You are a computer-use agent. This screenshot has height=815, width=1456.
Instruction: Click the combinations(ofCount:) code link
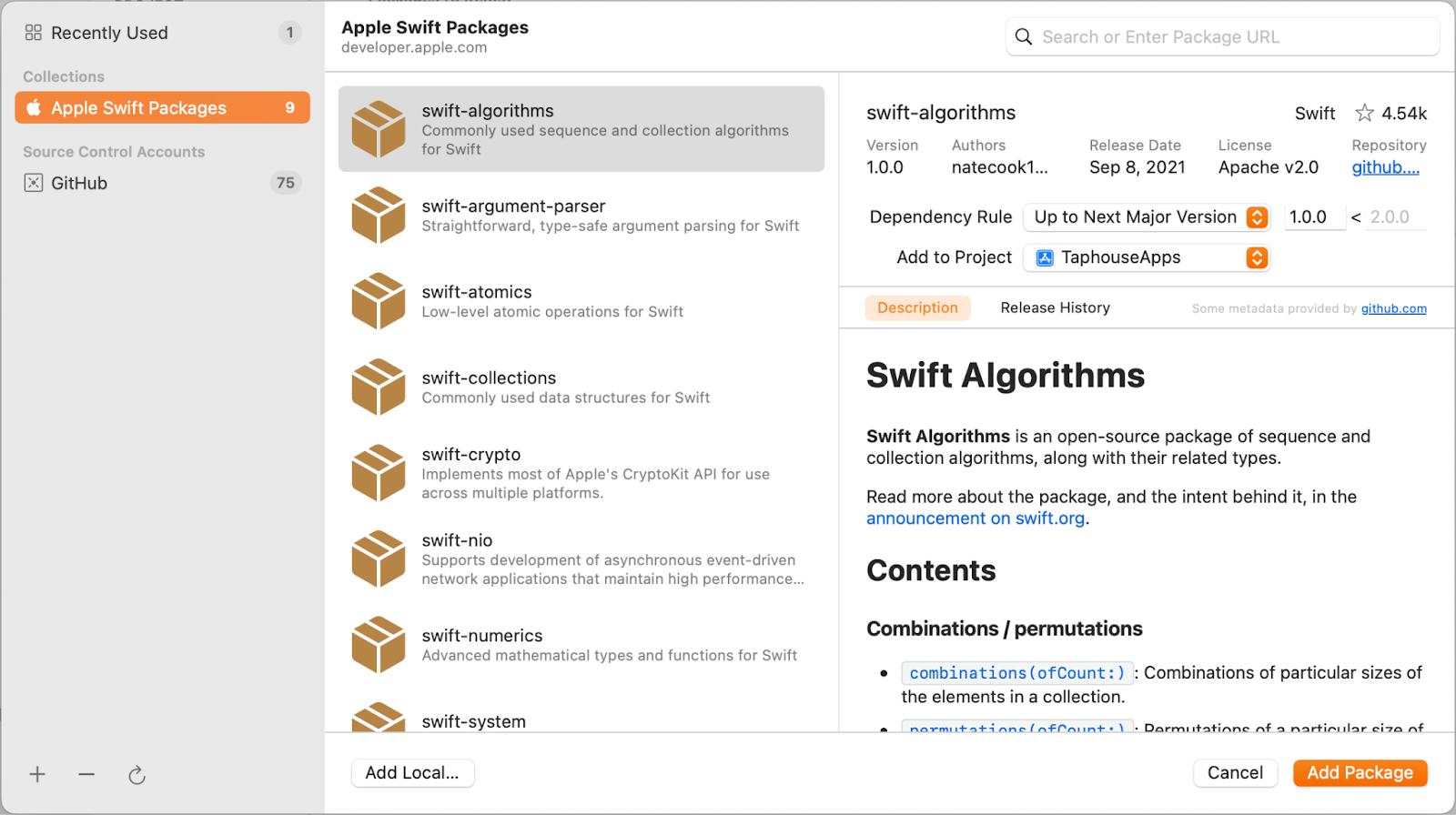pyautogui.click(x=1017, y=673)
